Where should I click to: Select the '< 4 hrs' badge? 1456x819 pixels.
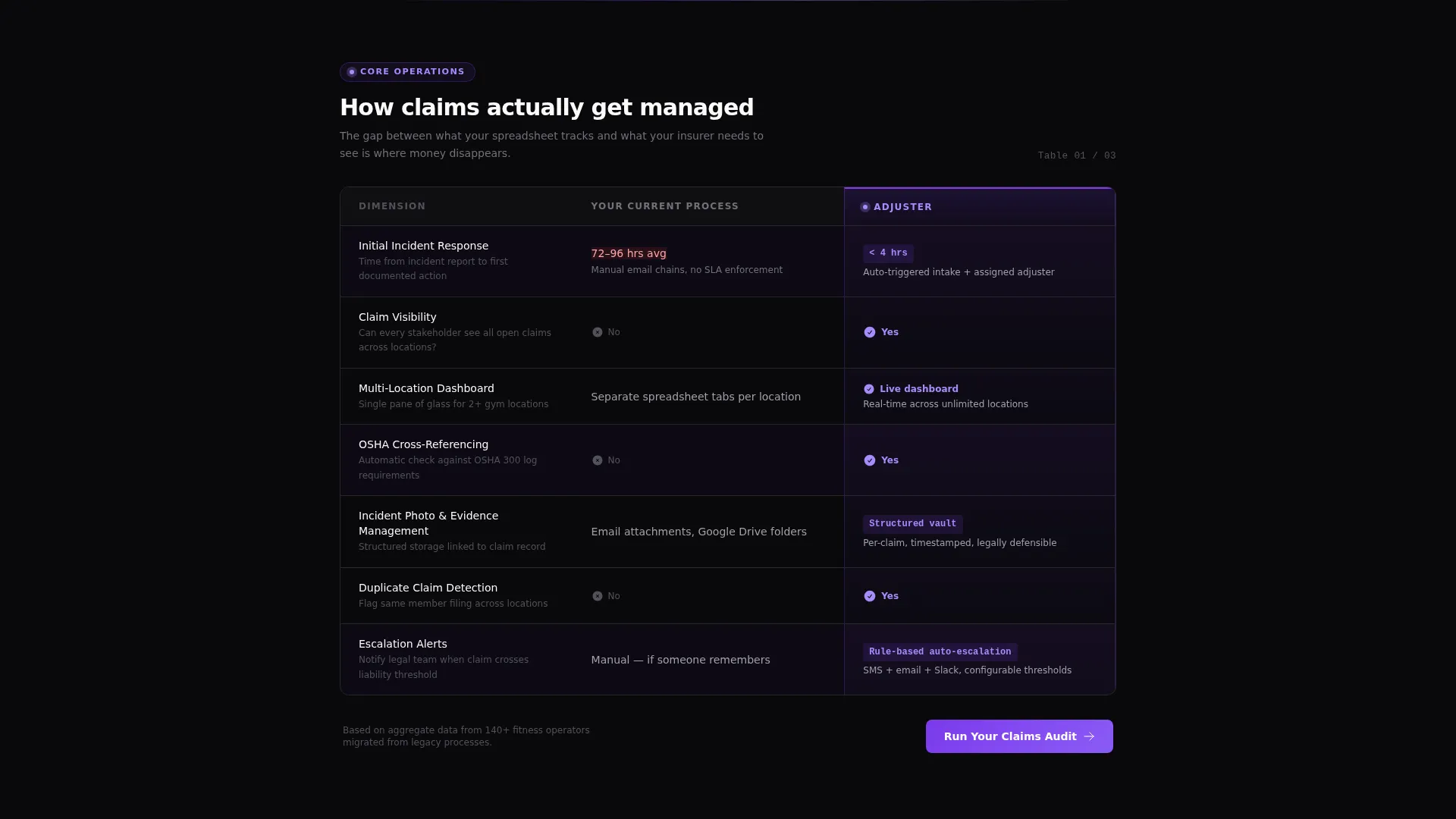point(888,253)
